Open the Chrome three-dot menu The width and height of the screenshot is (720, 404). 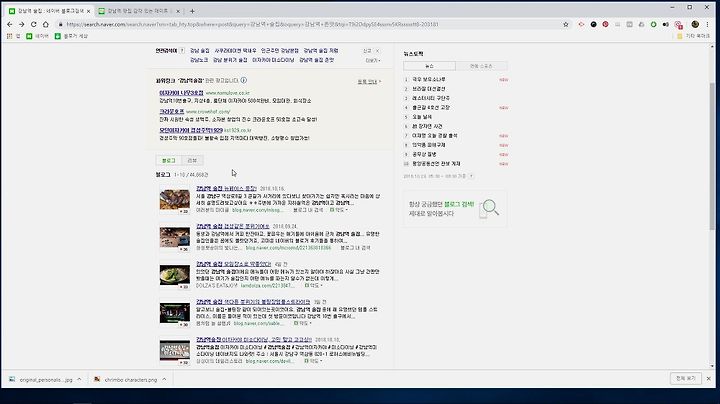[708, 24]
